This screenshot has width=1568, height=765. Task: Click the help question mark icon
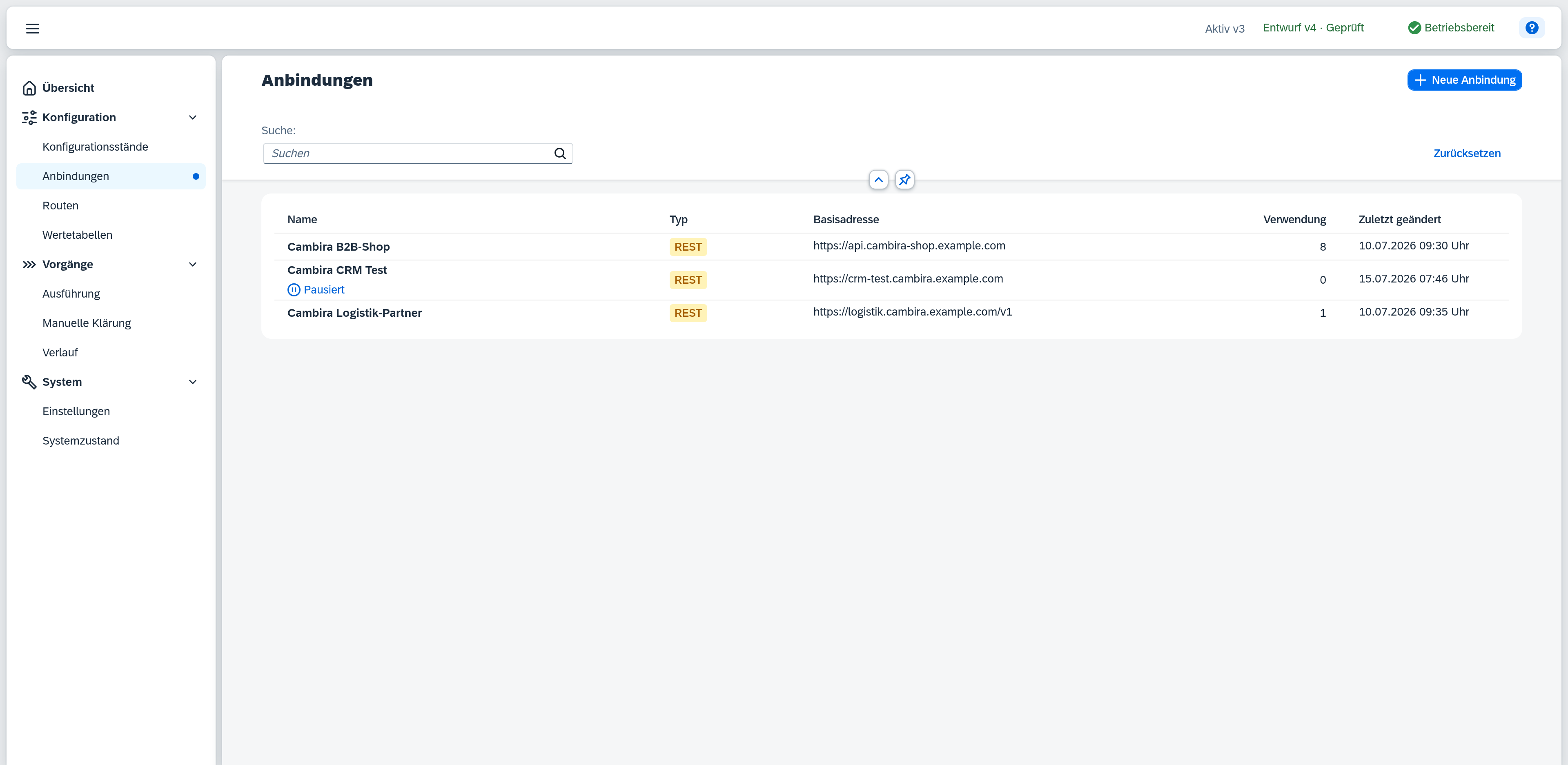tap(1532, 28)
